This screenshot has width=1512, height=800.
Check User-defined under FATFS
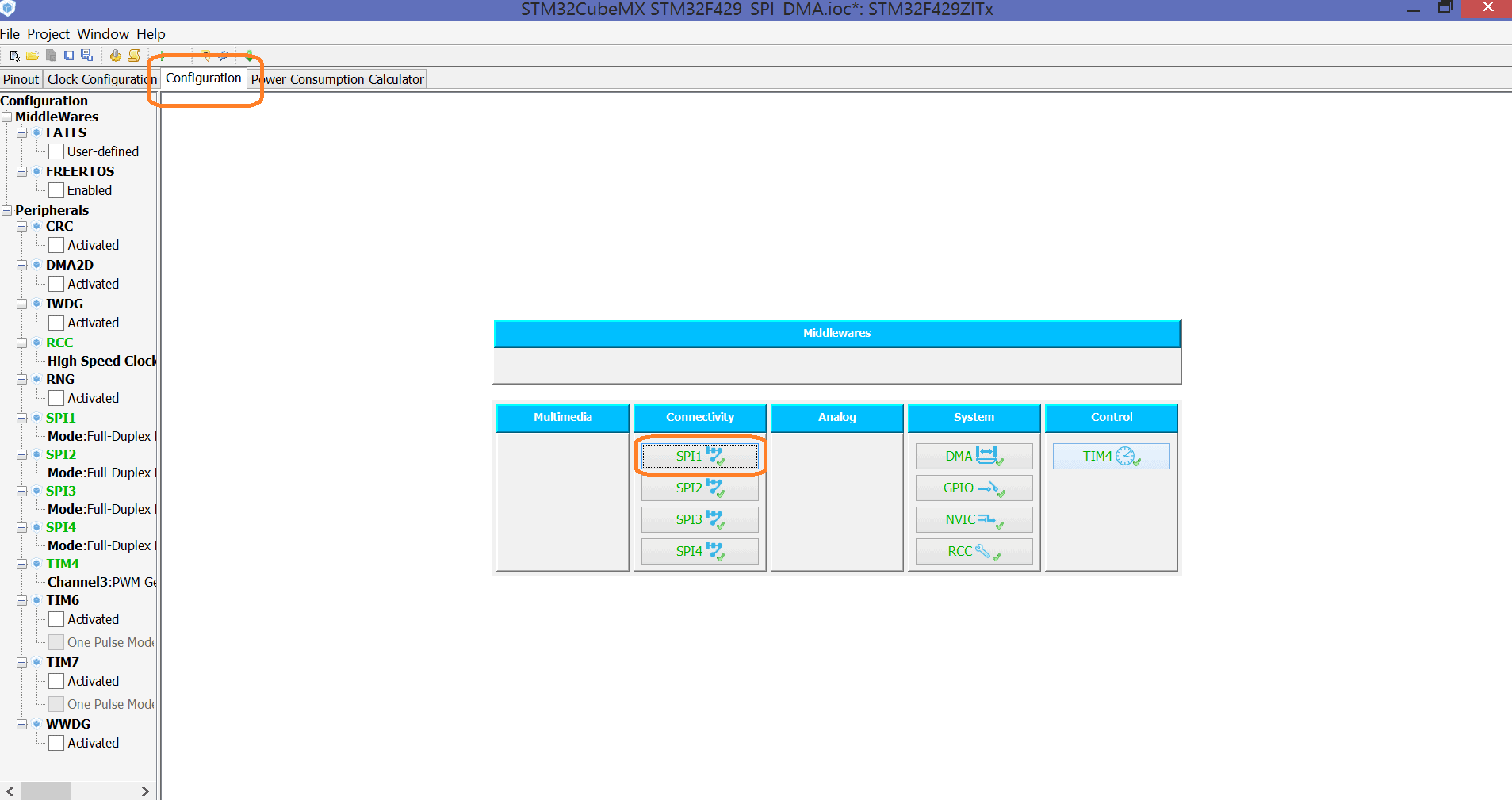56,151
